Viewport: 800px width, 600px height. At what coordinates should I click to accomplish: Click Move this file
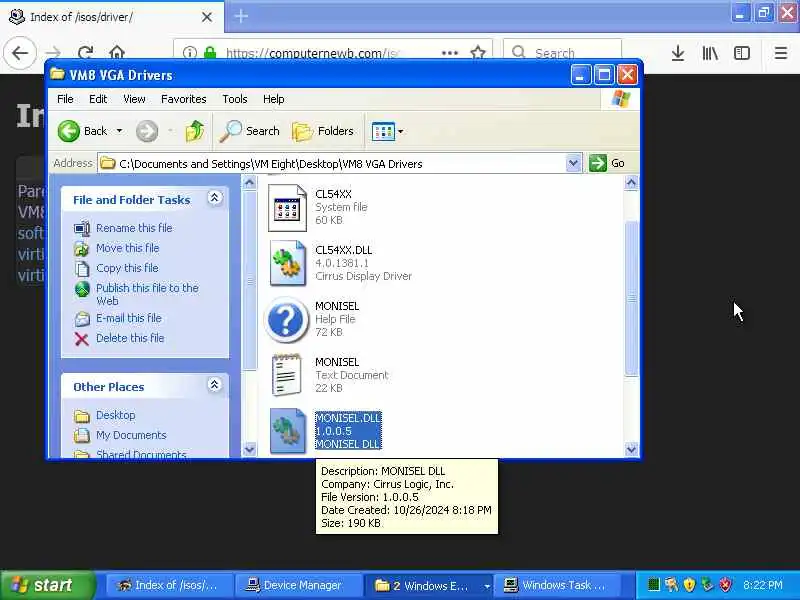coord(128,248)
